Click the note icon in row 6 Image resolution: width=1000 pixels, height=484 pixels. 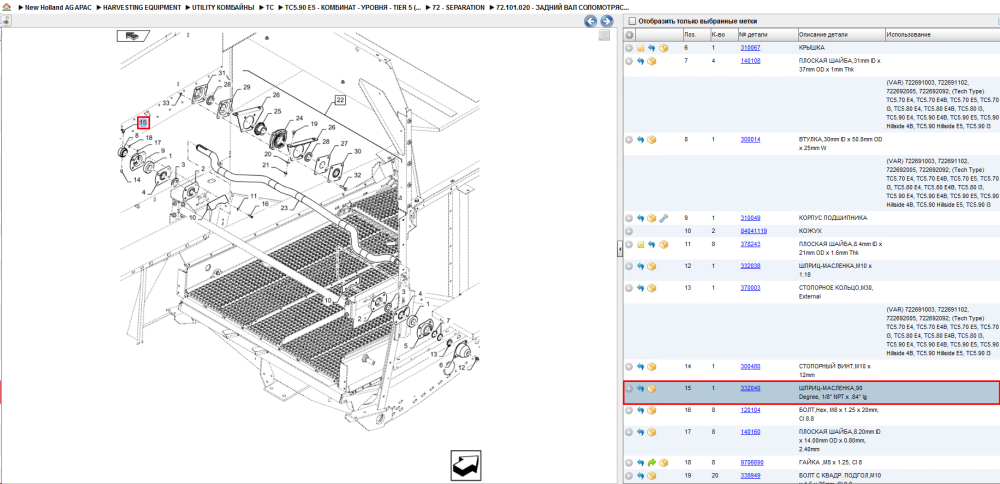(641, 48)
